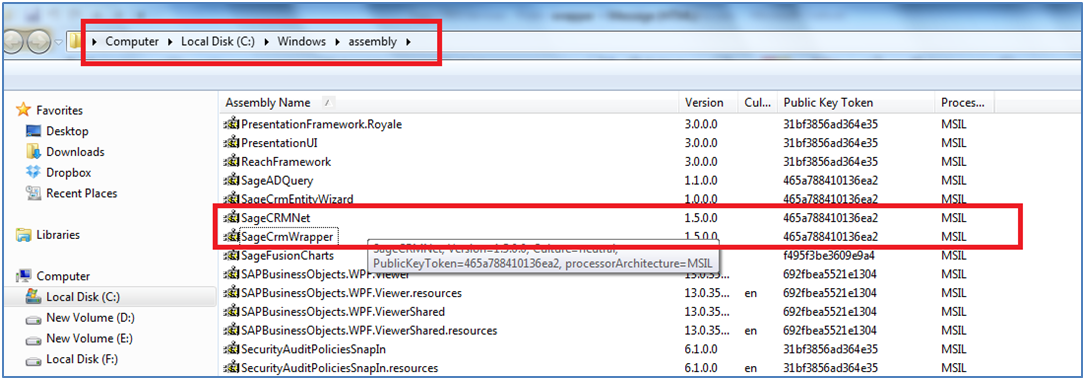The height and width of the screenshot is (380, 1085).
Task: Click the Libraries icon in sidebar
Action: coord(24,235)
